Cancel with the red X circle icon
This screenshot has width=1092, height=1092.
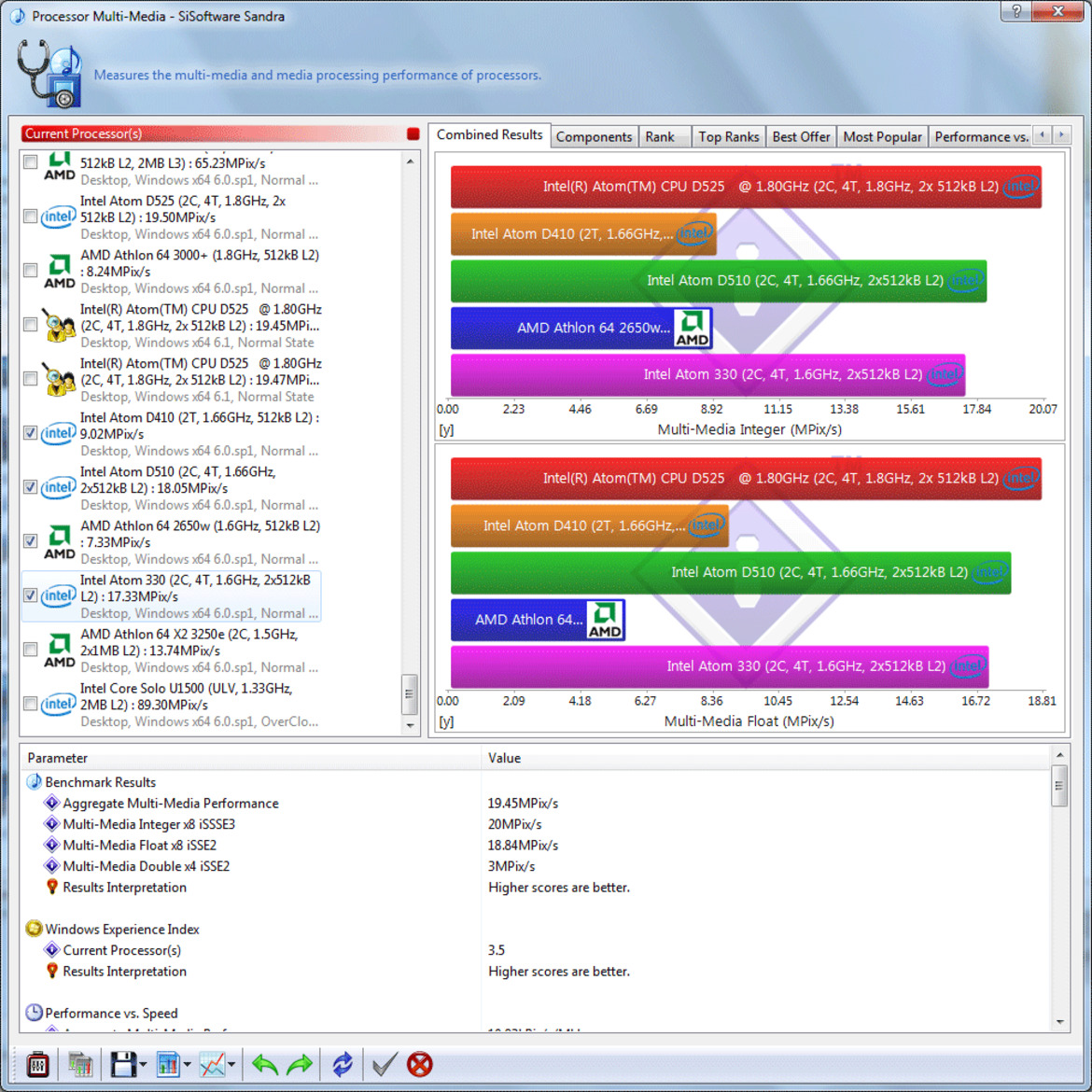click(x=419, y=1064)
